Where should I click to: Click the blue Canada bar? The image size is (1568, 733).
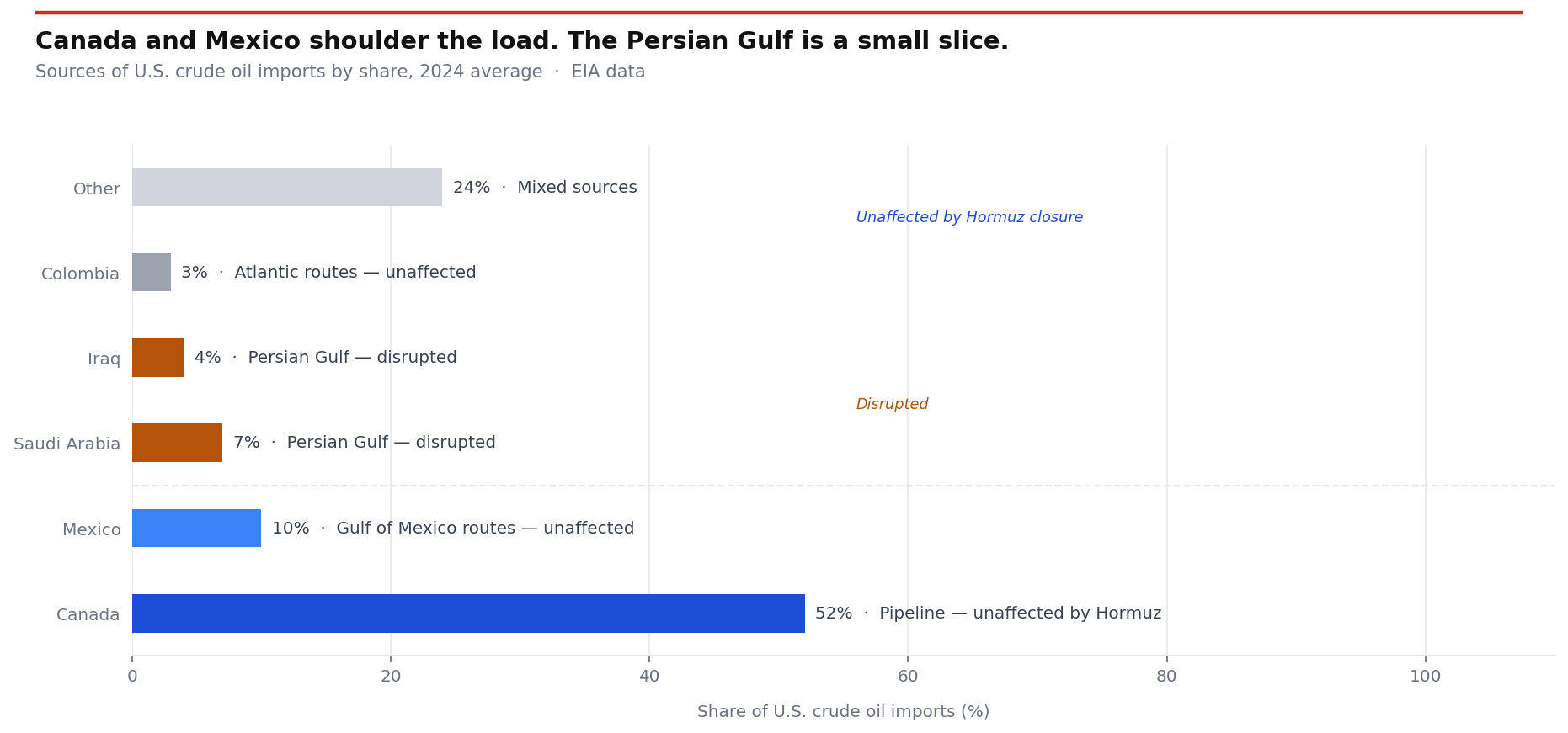click(x=468, y=613)
